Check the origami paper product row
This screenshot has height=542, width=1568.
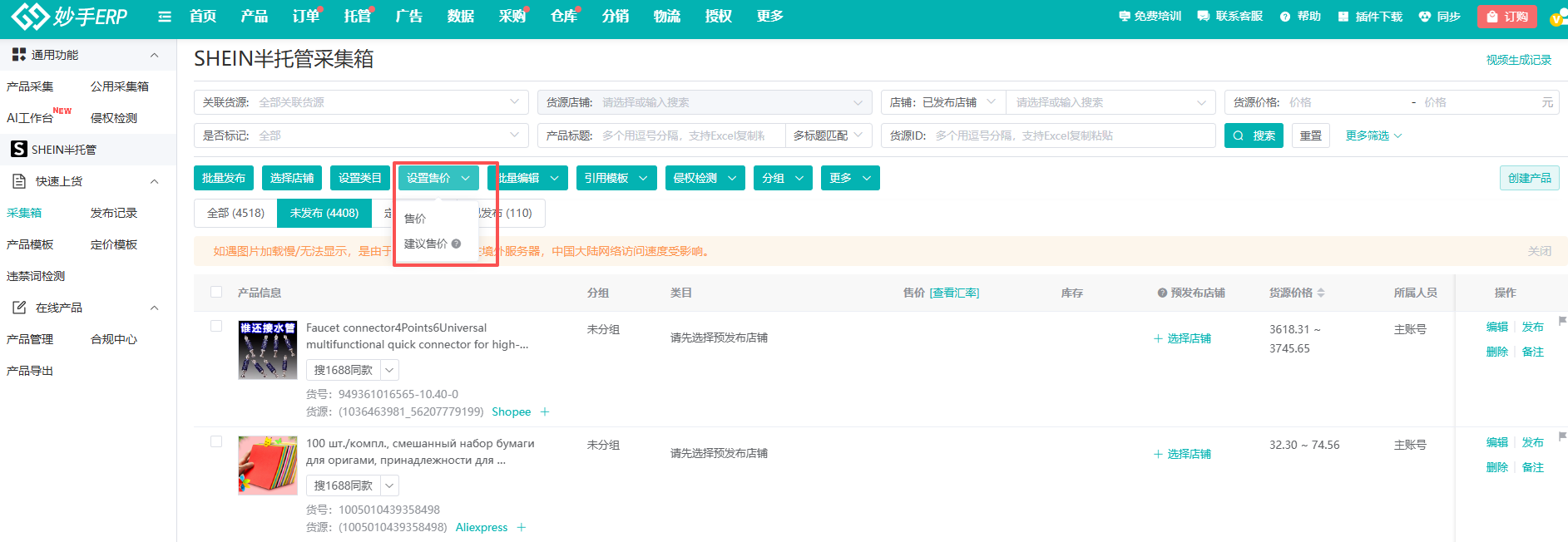216,441
